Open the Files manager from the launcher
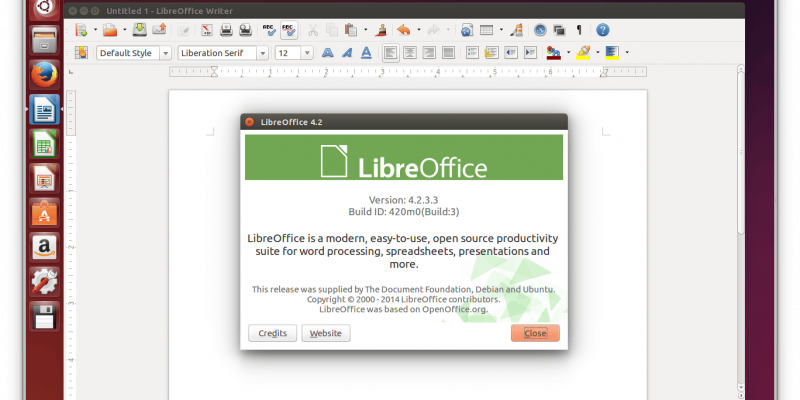Viewport: 800px width, 400px height. [44, 40]
